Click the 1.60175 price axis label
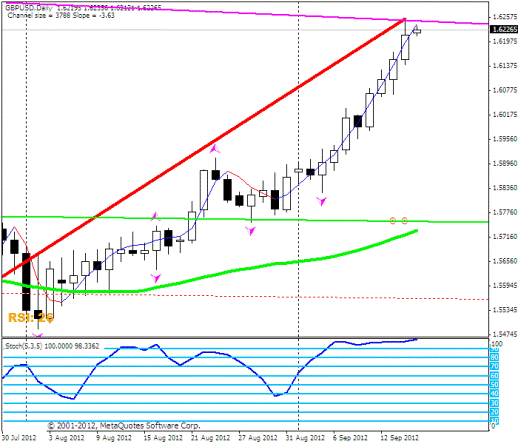518x444 pixels. (x=505, y=115)
